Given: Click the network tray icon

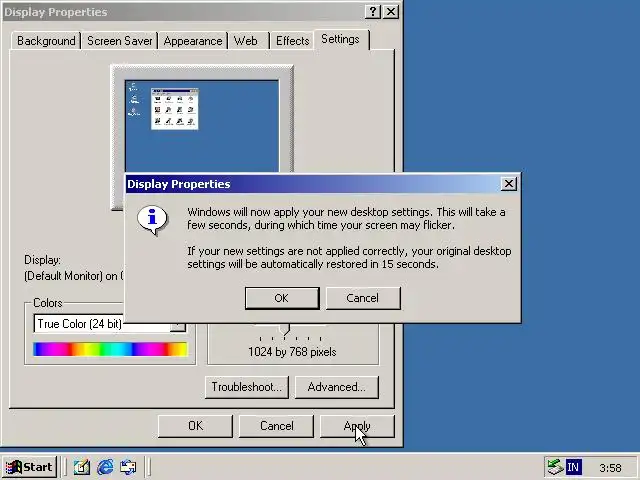Looking at the screenshot, I should [x=555, y=467].
